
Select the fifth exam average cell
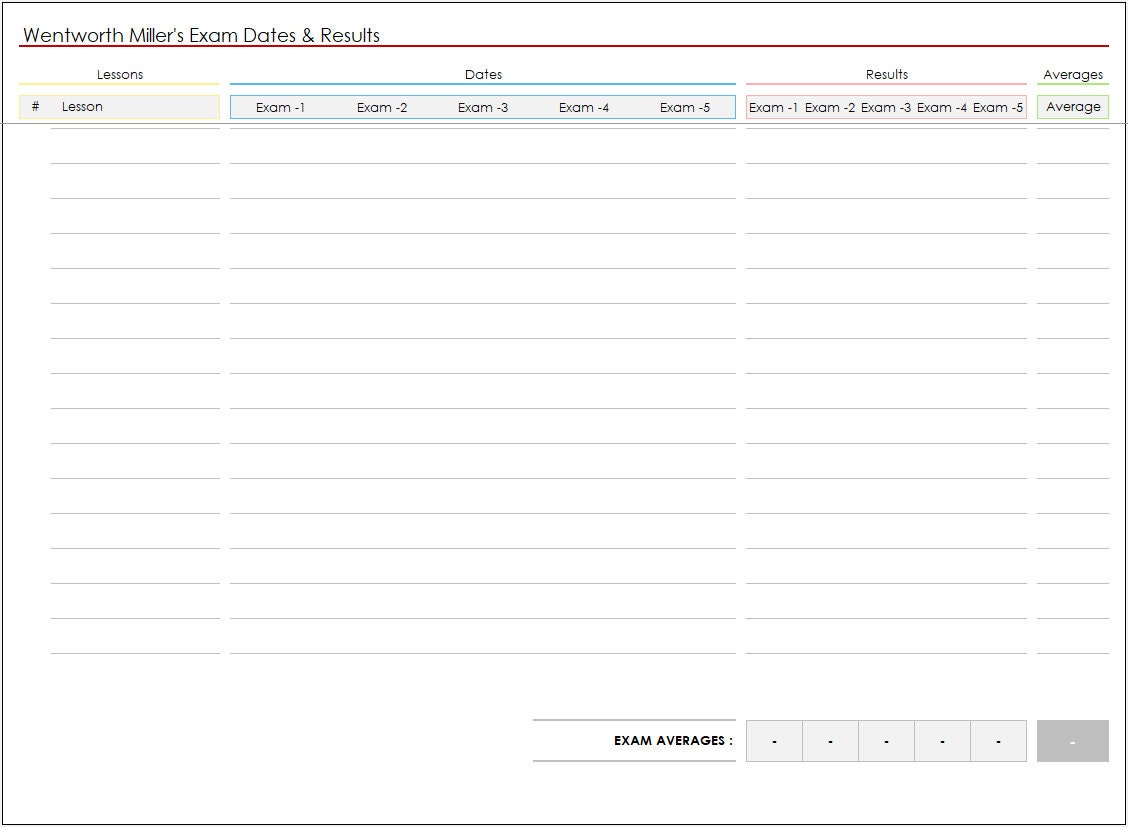(999, 741)
